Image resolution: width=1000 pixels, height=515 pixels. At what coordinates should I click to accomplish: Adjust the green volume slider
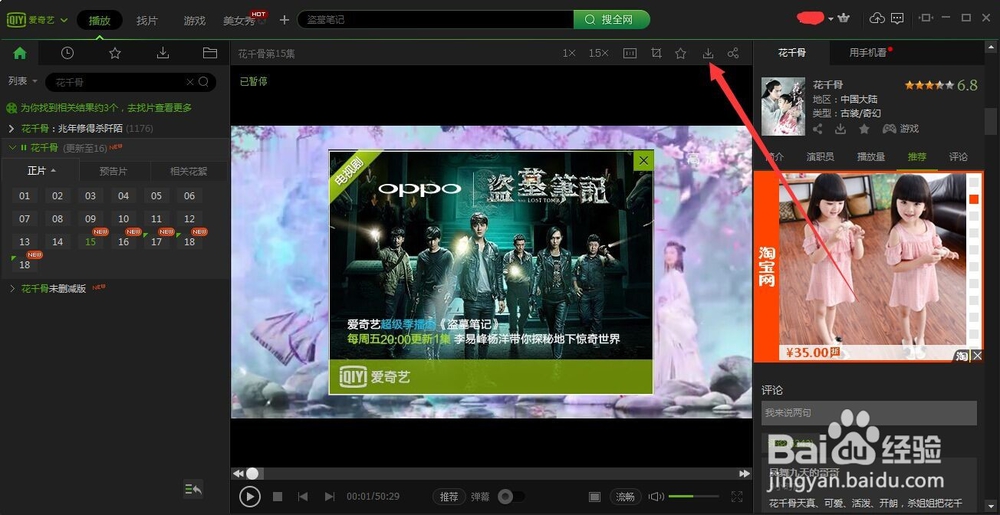[x=693, y=497]
